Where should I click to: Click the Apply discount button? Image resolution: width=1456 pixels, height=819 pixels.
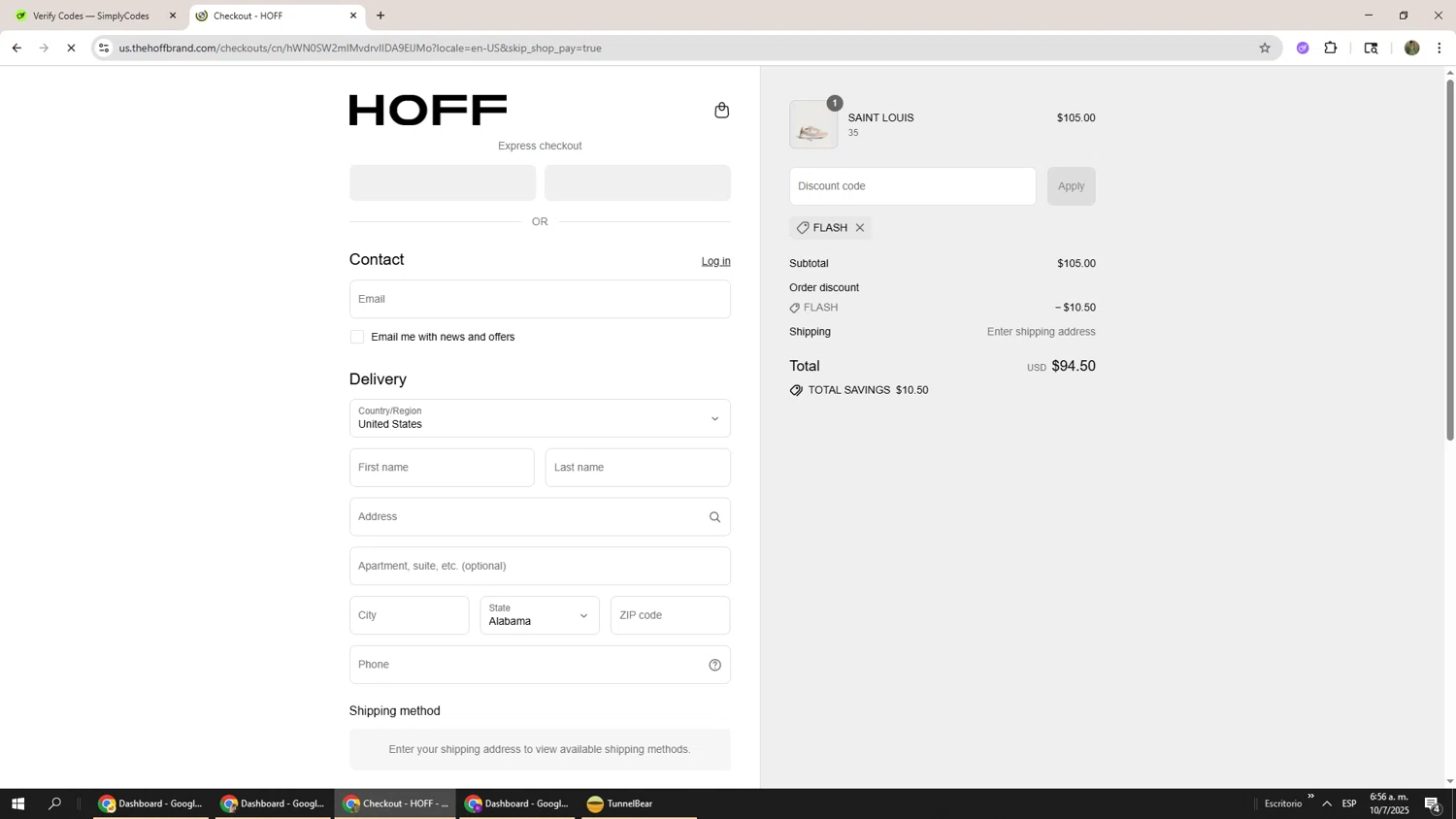tap(1071, 186)
